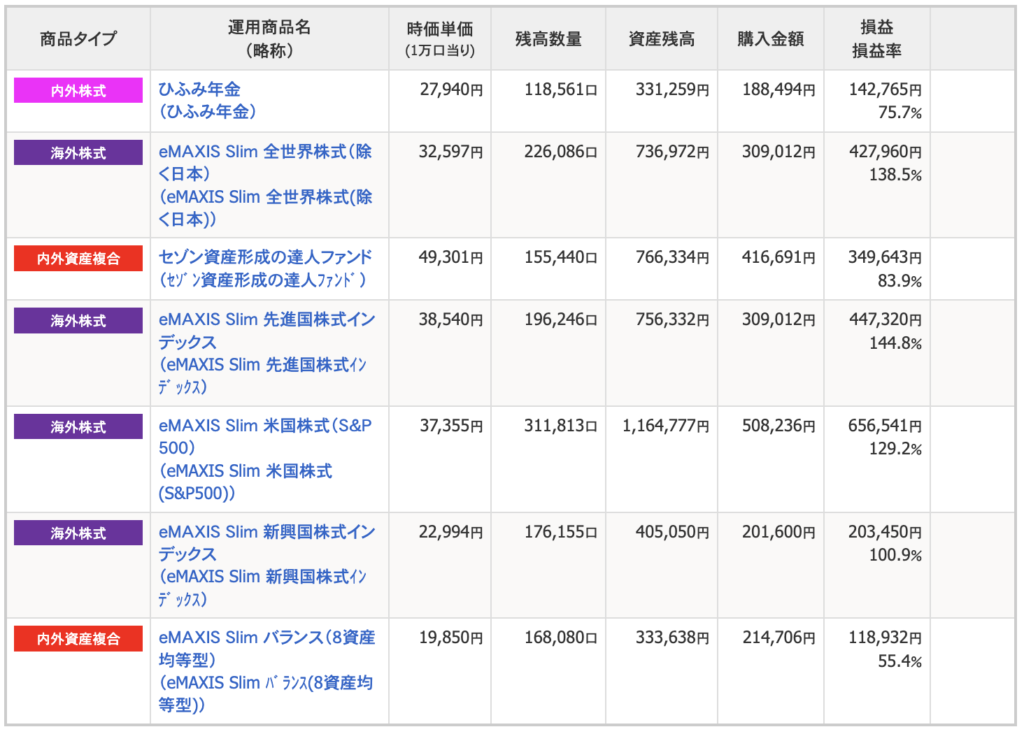Click the 1,164,777円 asset balance cell
This screenshot has height=734, width=1024.
pyautogui.click(x=665, y=426)
